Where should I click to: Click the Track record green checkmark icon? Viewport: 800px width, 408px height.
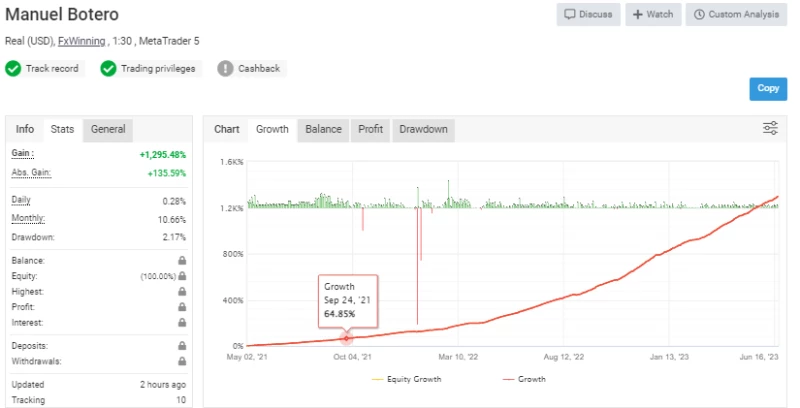13,69
